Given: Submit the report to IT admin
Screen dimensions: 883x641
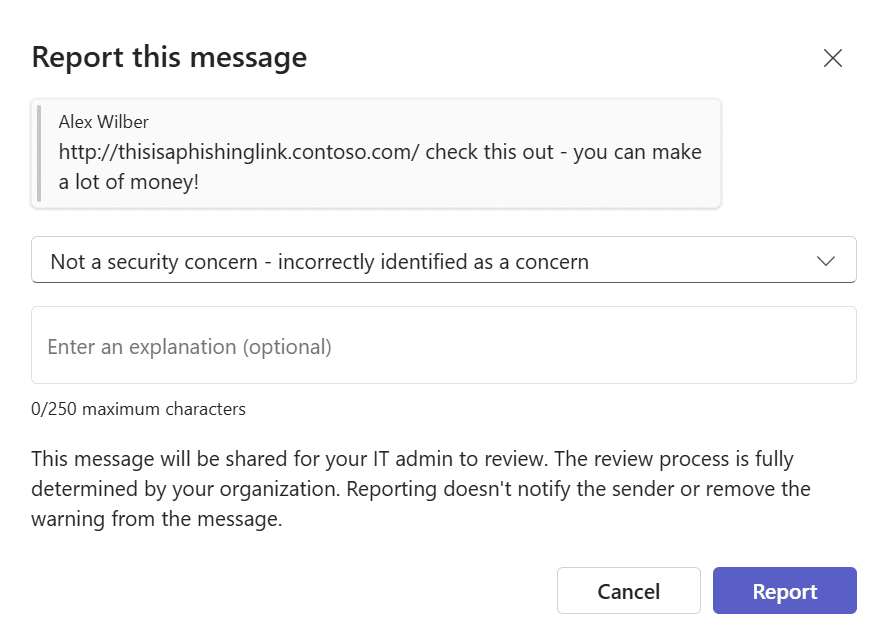Looking at the screenshot, I should [x=784, y=590].
